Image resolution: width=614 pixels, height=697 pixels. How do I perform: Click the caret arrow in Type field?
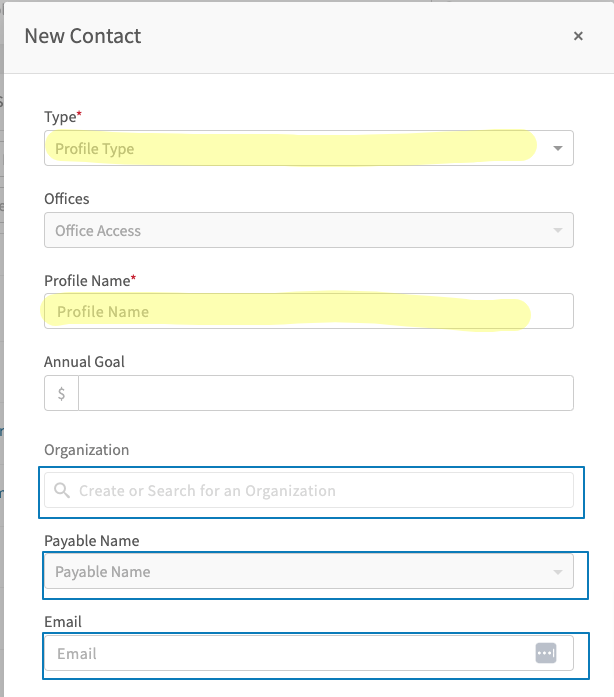coord(558,148)
